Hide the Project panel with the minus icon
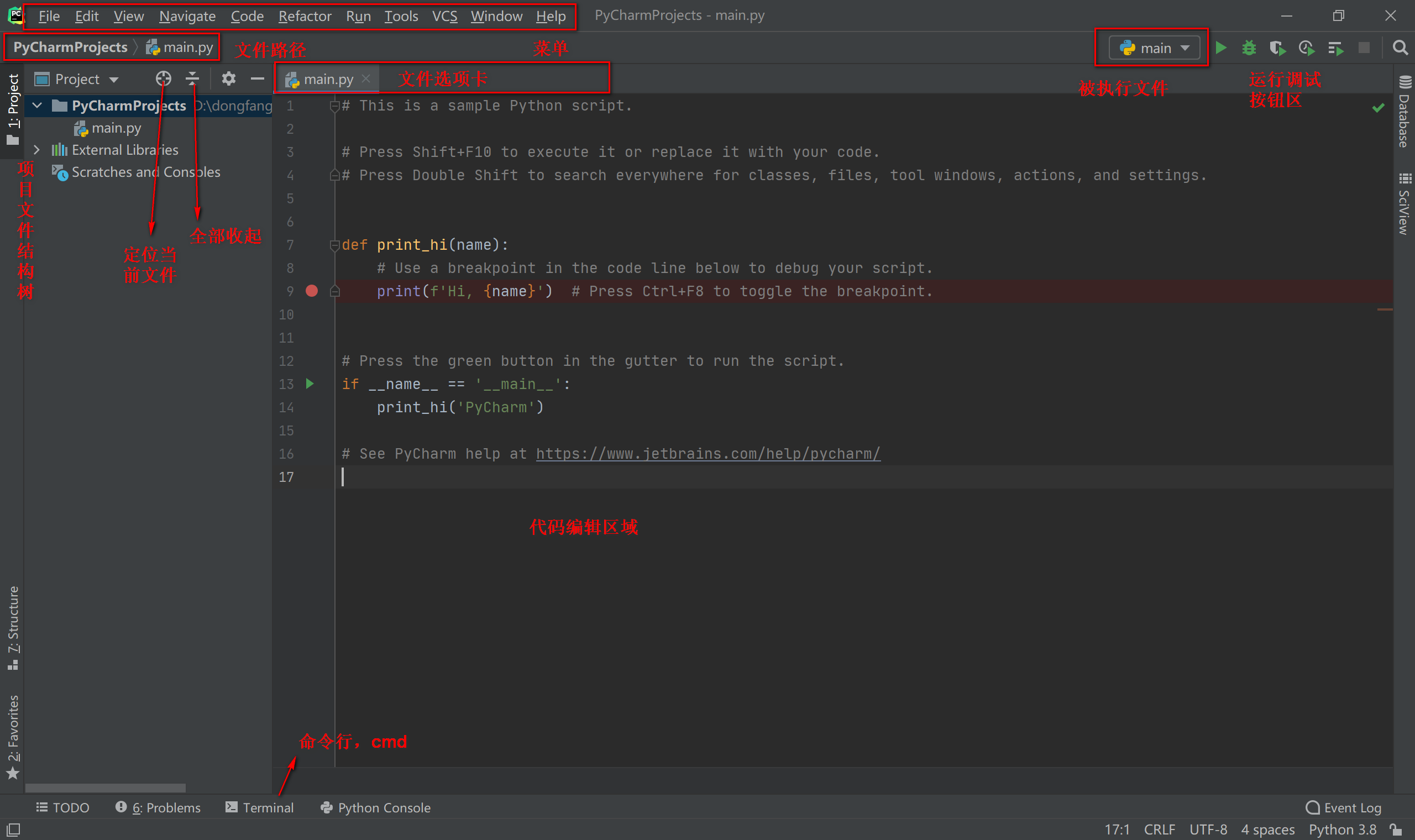 tap(258, 78)
